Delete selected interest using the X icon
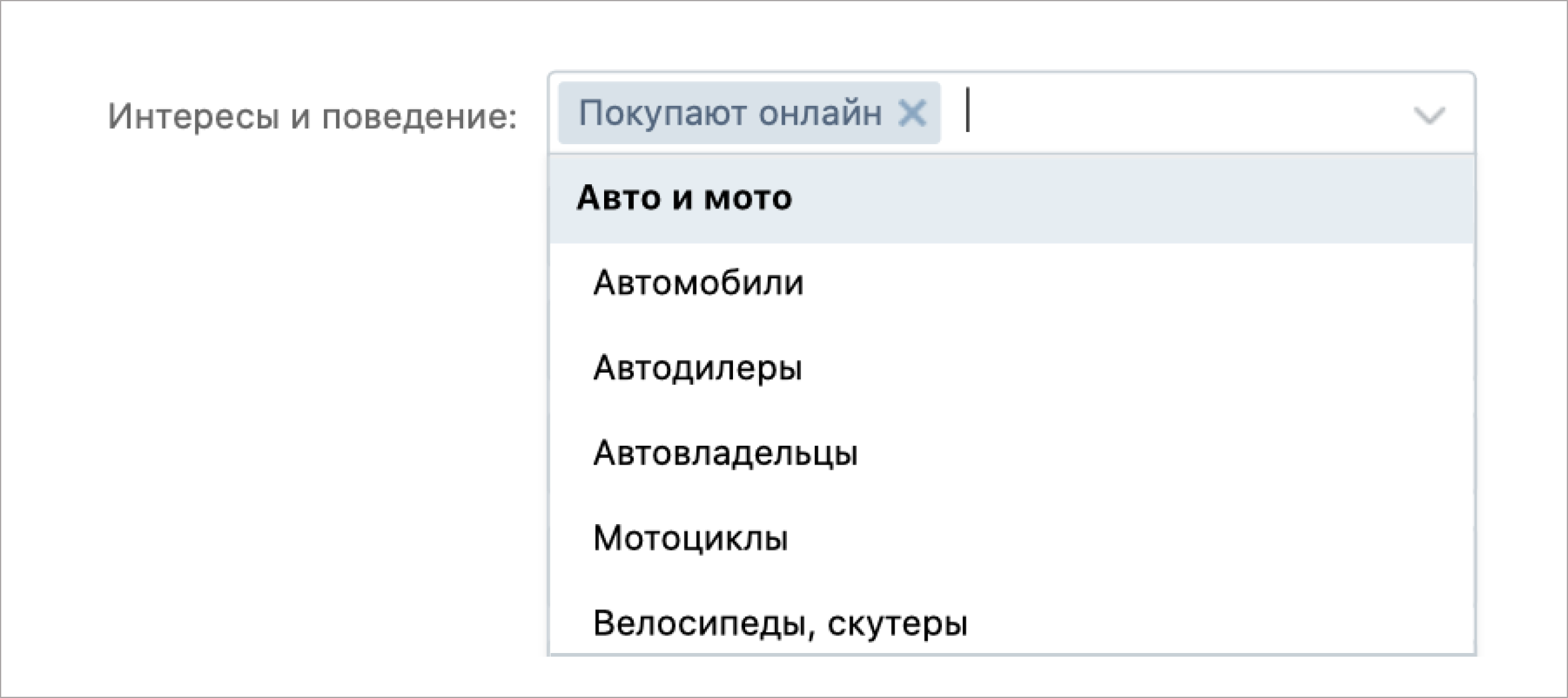1568x698 pixels. (x=912, y=113)
